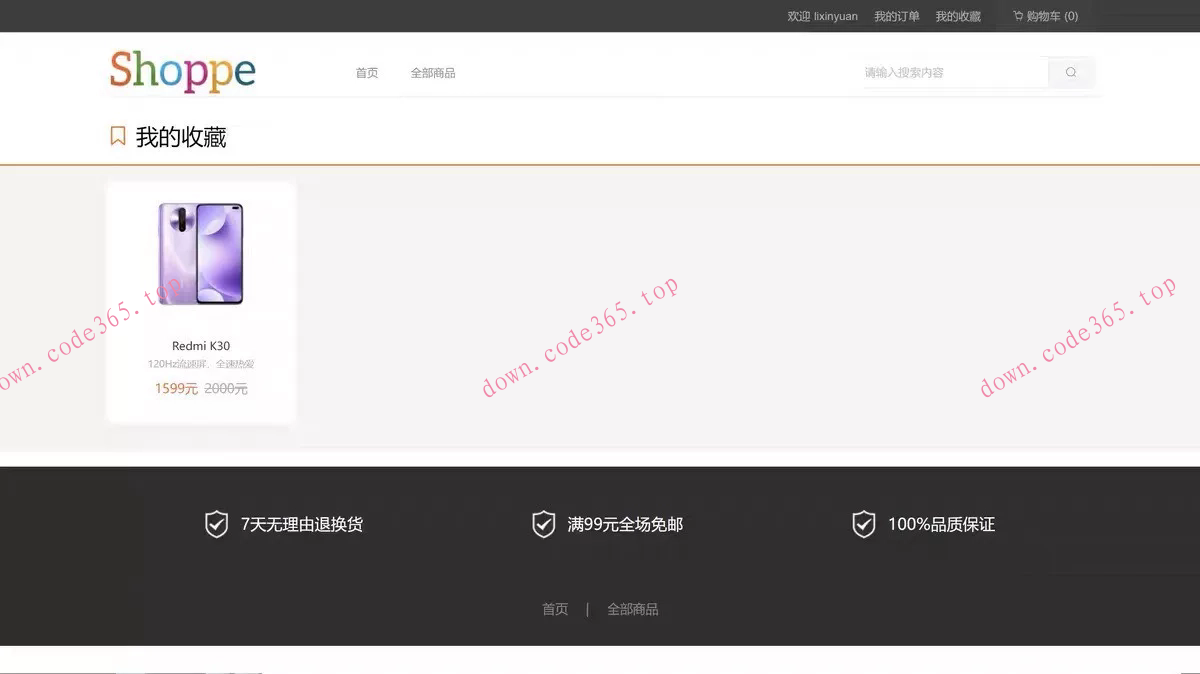Click the 我的收藏 page heading
Viewport: 1200px width, 674px height.
click(x=180, y=135)
